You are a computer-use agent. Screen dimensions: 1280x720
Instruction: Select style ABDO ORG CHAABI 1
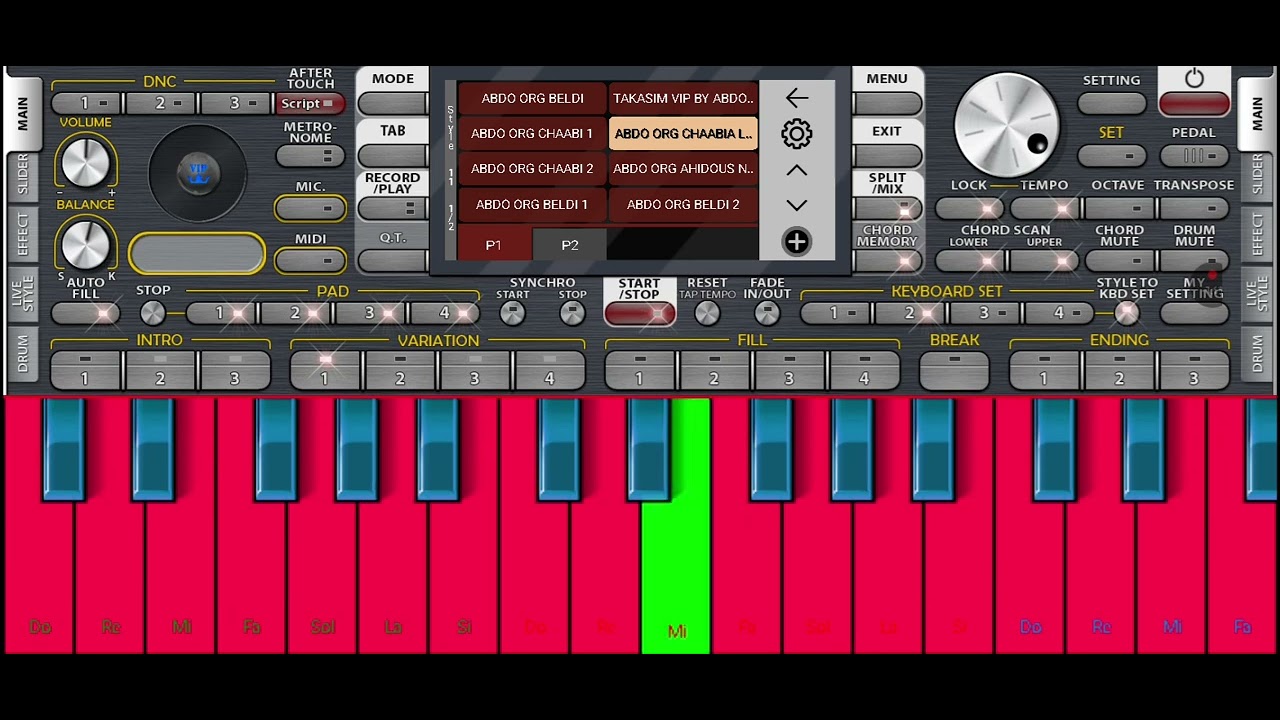(x=532, y=133)
